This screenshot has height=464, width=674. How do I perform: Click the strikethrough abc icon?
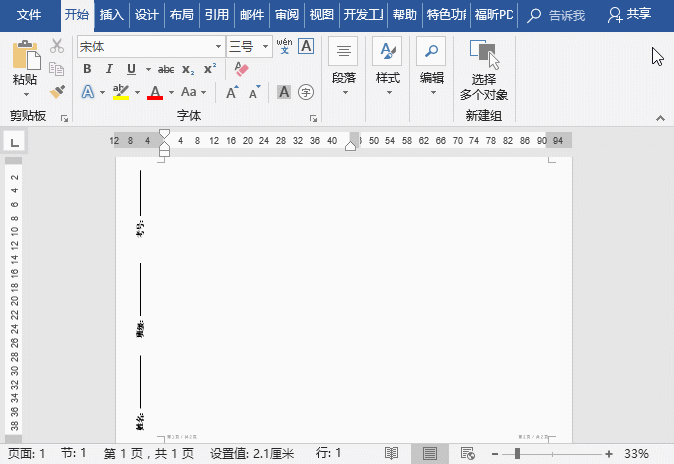[166, 69]
